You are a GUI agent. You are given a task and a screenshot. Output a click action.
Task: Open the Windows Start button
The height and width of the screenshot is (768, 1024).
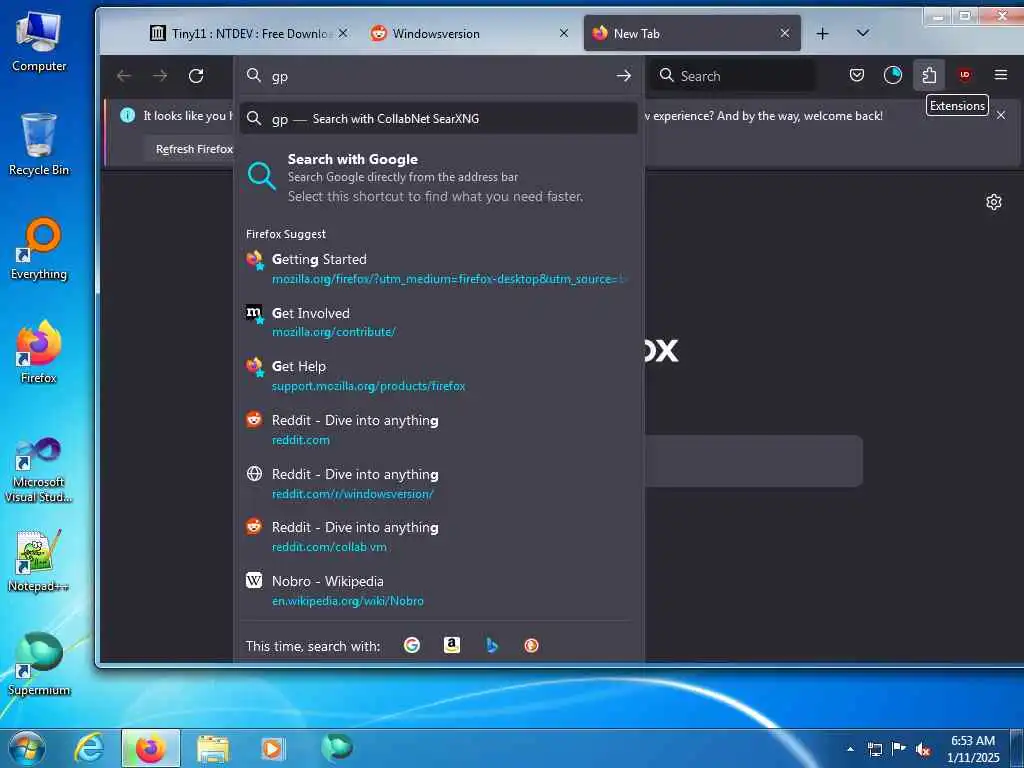[27, 748]
